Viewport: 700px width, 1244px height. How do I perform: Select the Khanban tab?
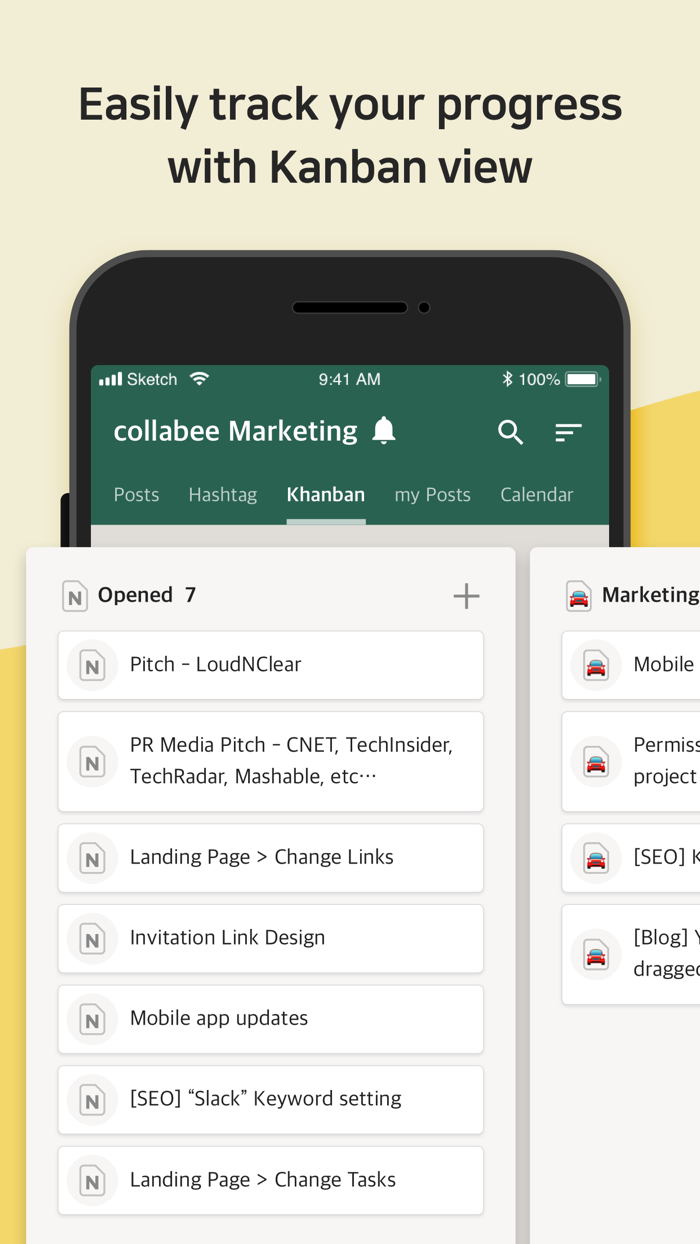pos(325,494)
